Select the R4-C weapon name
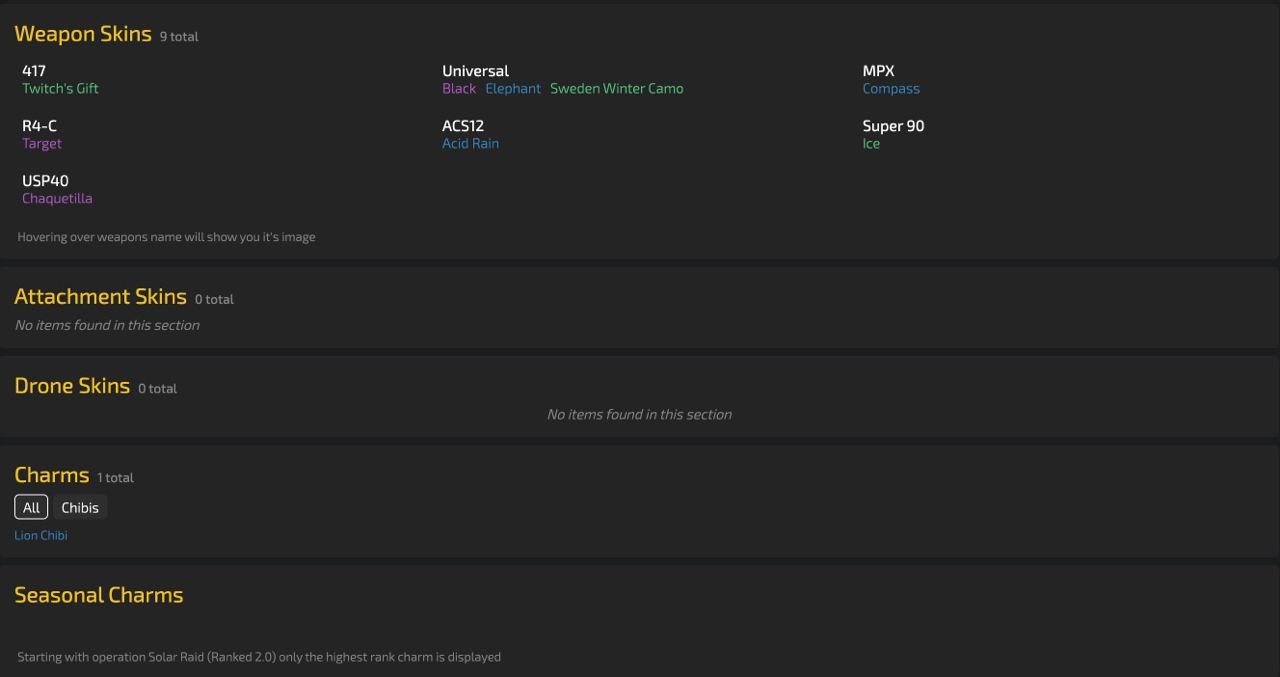 click(39, 126)
